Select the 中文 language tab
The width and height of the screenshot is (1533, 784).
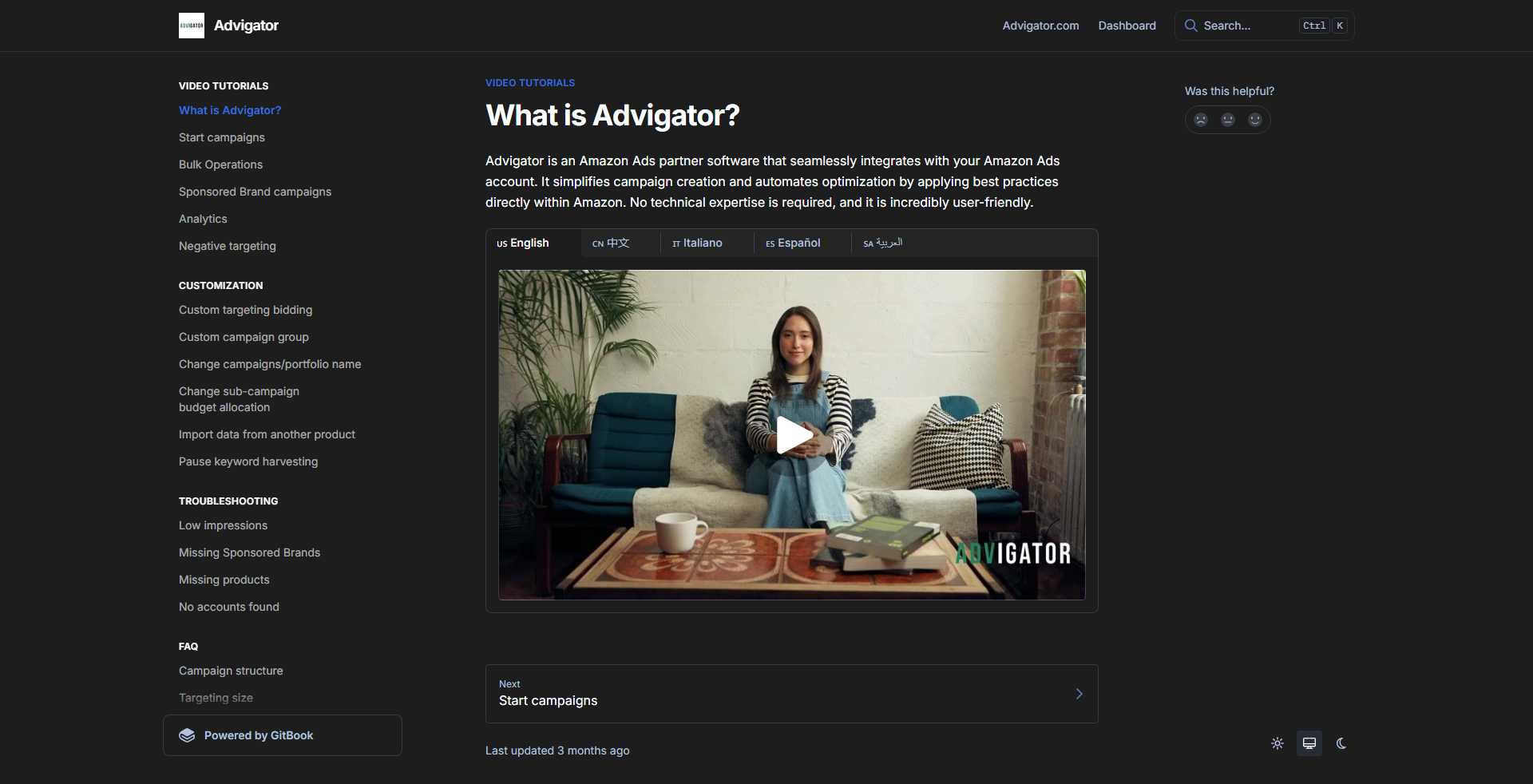click(x=611, y=243)
